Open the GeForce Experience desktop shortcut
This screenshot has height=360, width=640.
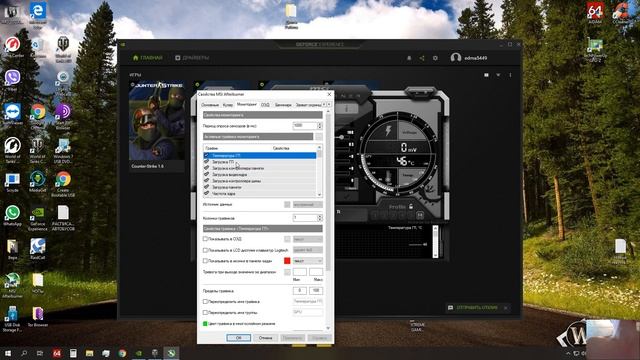coord(38,218)
